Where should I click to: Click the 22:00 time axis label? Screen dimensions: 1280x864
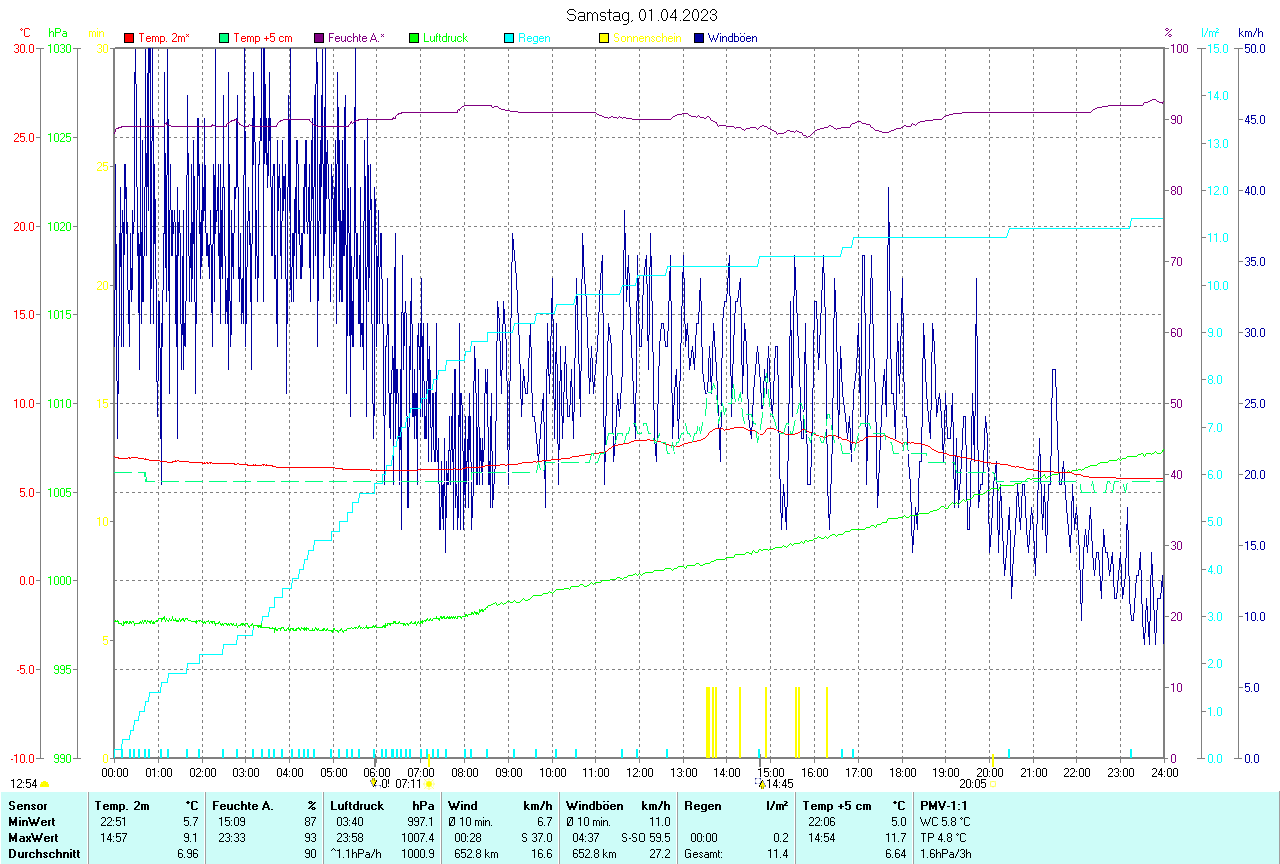point(1077,772)
